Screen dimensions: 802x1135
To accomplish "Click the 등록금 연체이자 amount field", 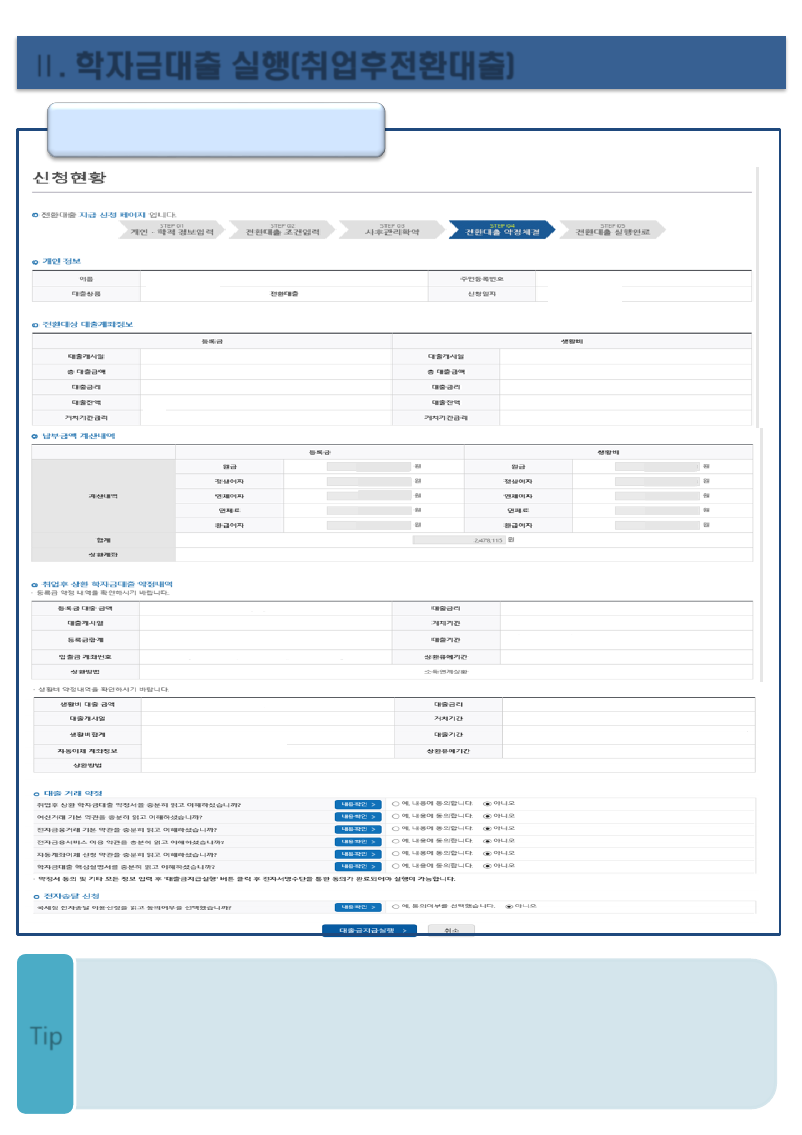I will pyautogui.click(x=369, y=496).
